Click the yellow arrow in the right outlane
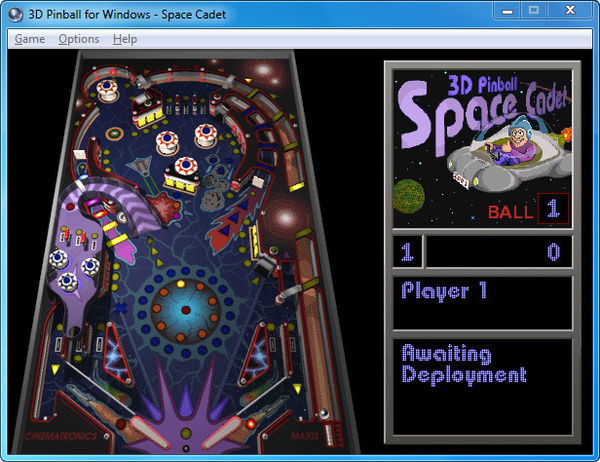Image resolution: width=600 pixels, height=462 pixels. 297,389
